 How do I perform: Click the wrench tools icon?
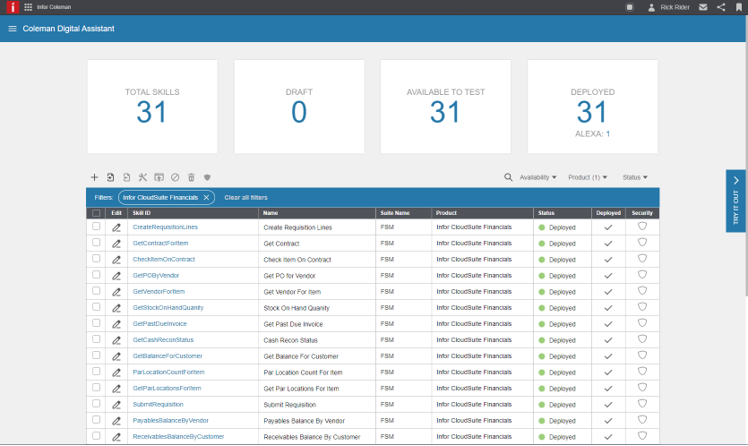tap(143, 177)
